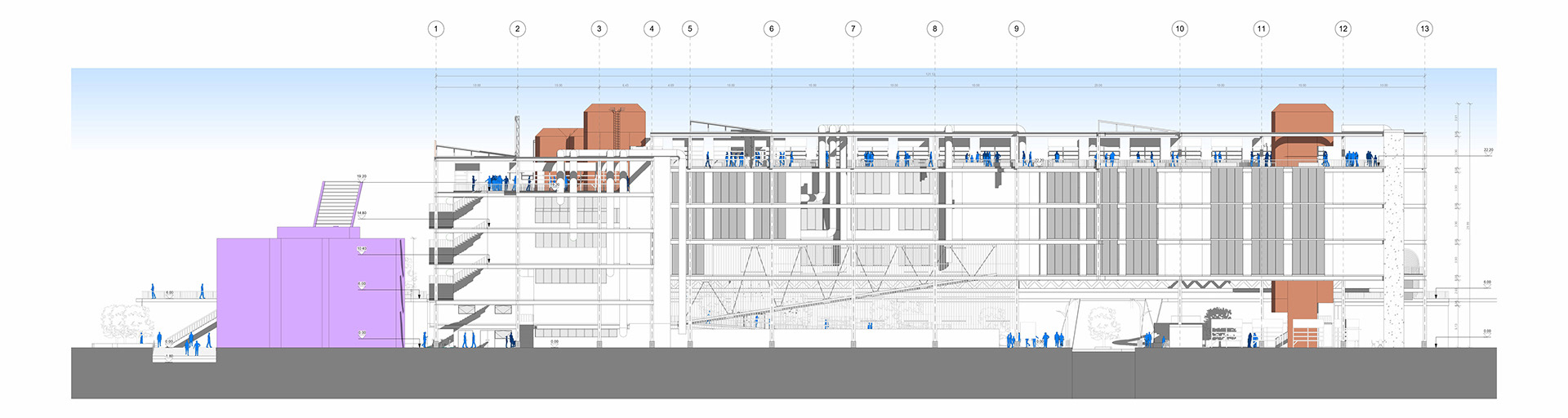Click the 19.20 elevation label above the purple stair
This screenshot has width=1568, height=418.
362,176
